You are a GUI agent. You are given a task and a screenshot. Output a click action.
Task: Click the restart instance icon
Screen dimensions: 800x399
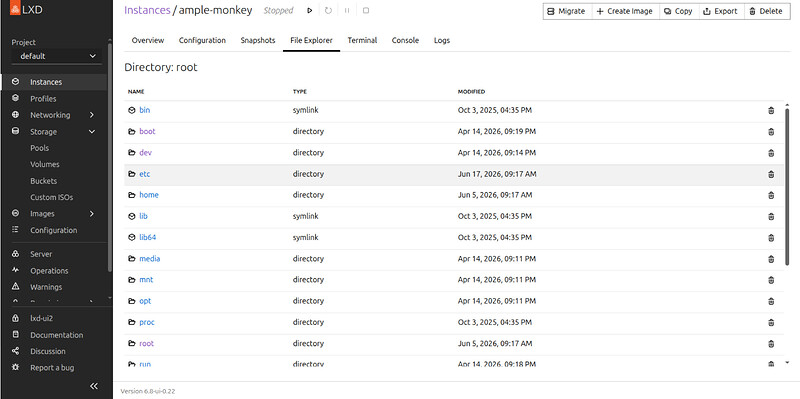tap(328, 11)
